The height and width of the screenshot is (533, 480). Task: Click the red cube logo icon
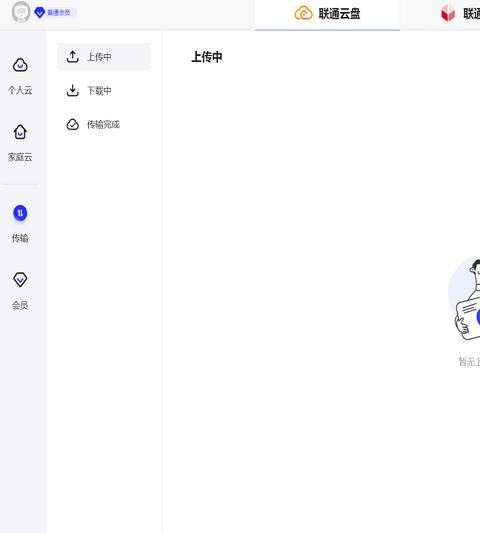[448, 14]
